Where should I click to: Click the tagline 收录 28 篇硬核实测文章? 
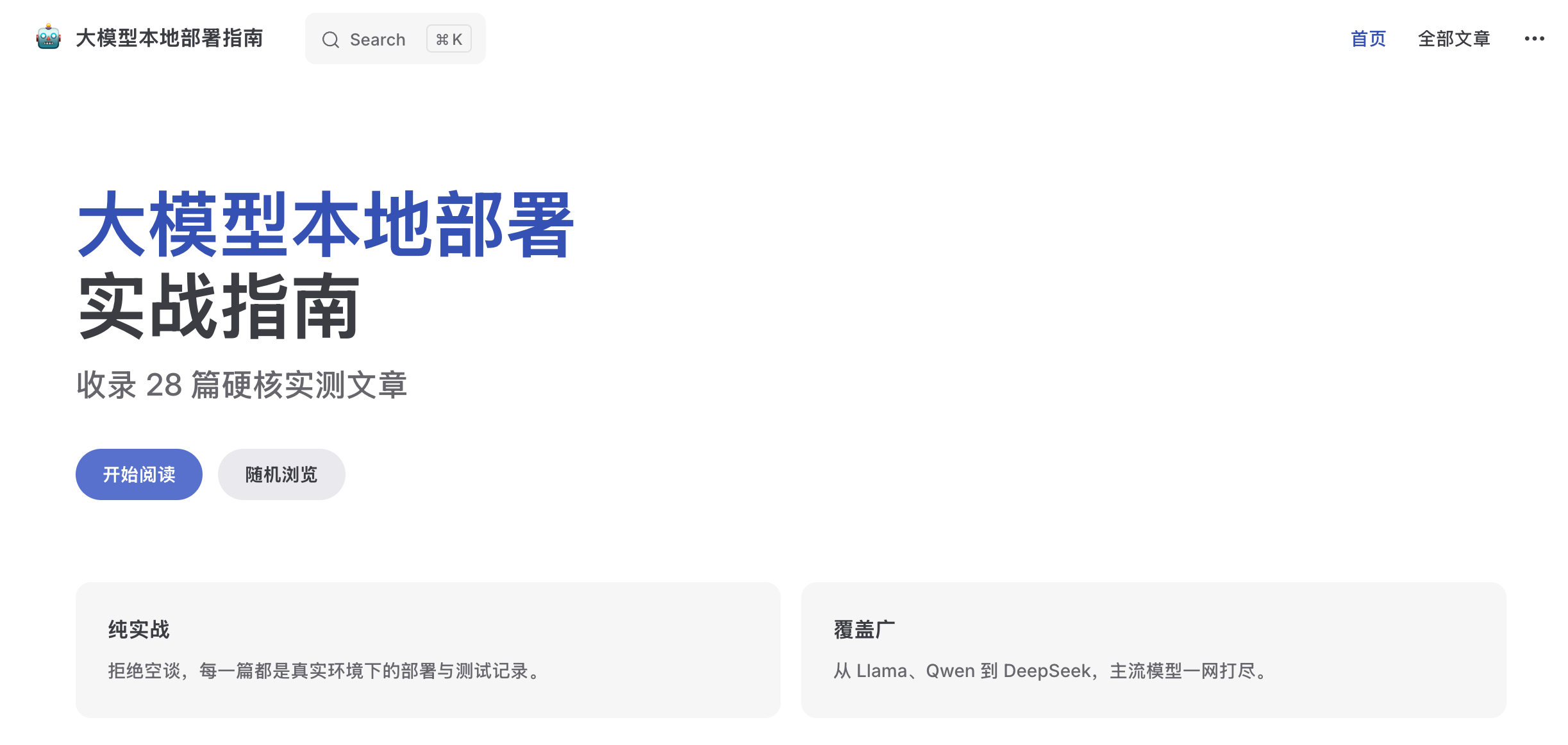click(242, 385)
